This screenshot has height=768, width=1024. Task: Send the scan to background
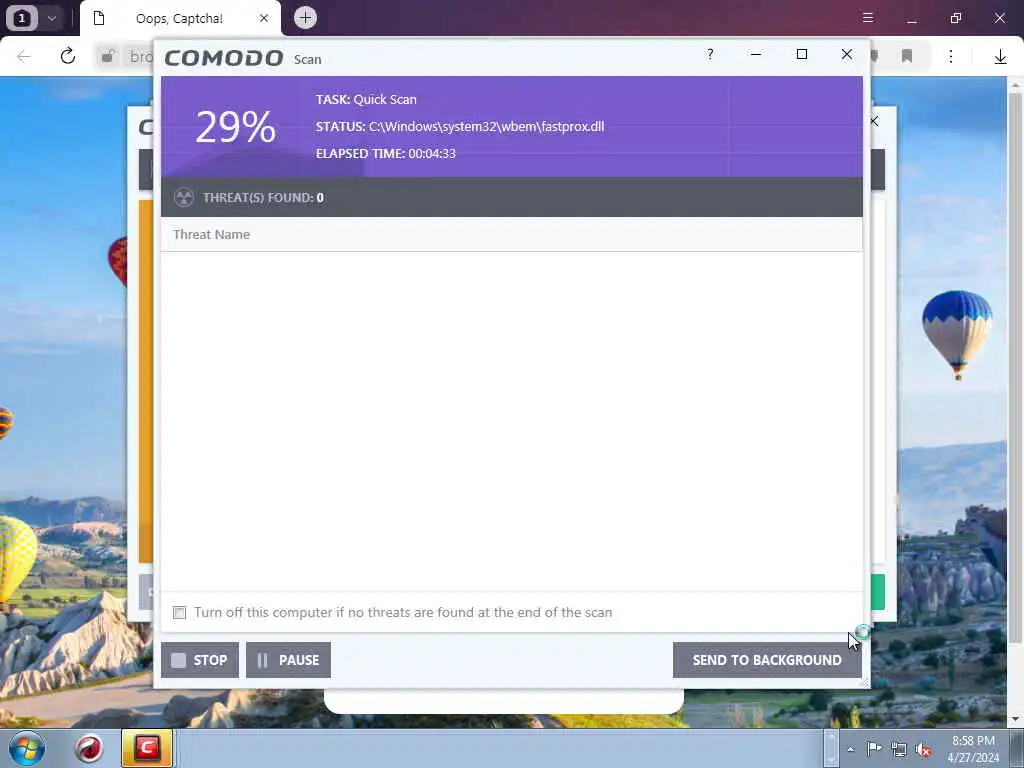[x=767, y=660]
